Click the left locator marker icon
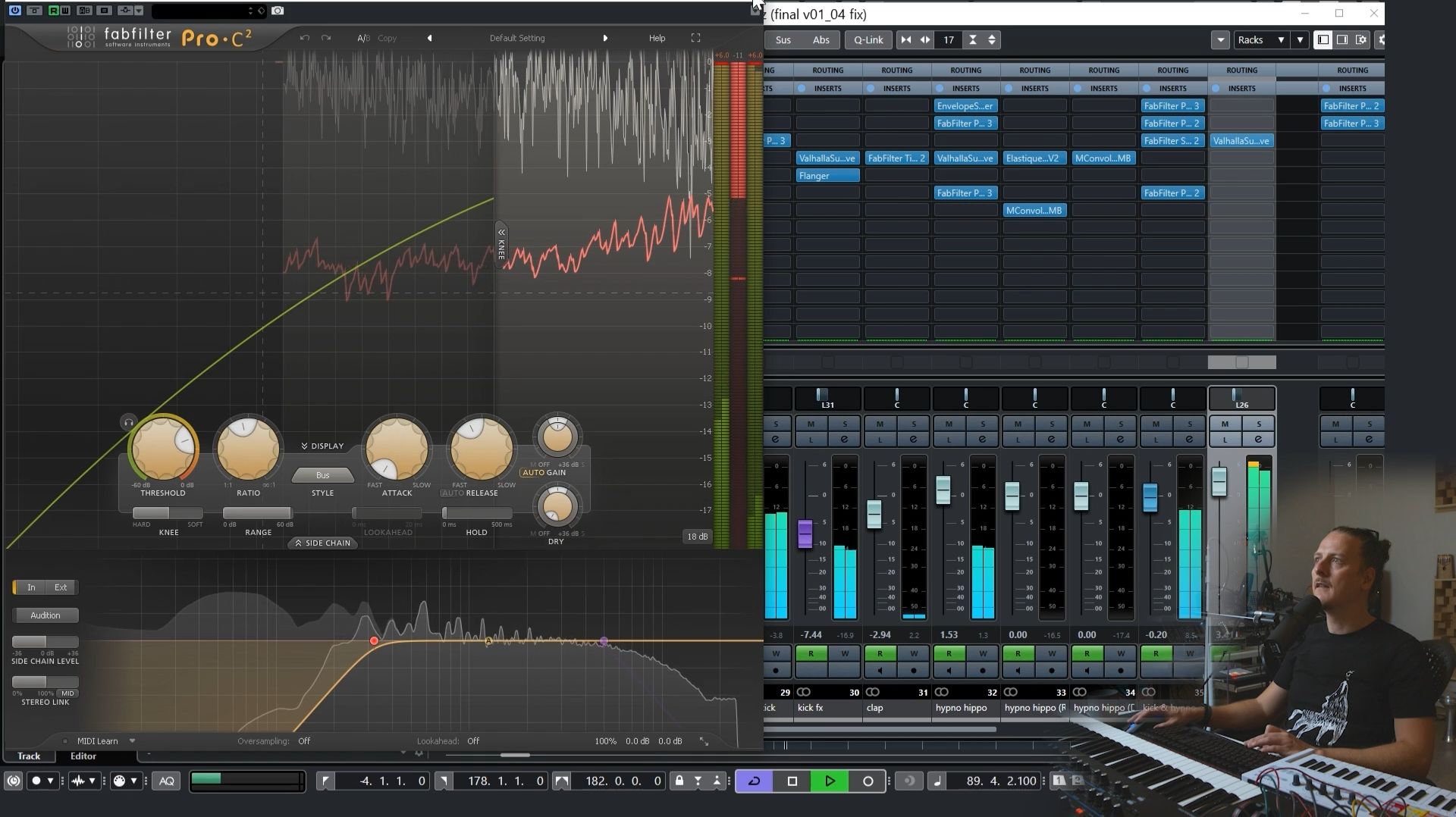 coord(325,781)
